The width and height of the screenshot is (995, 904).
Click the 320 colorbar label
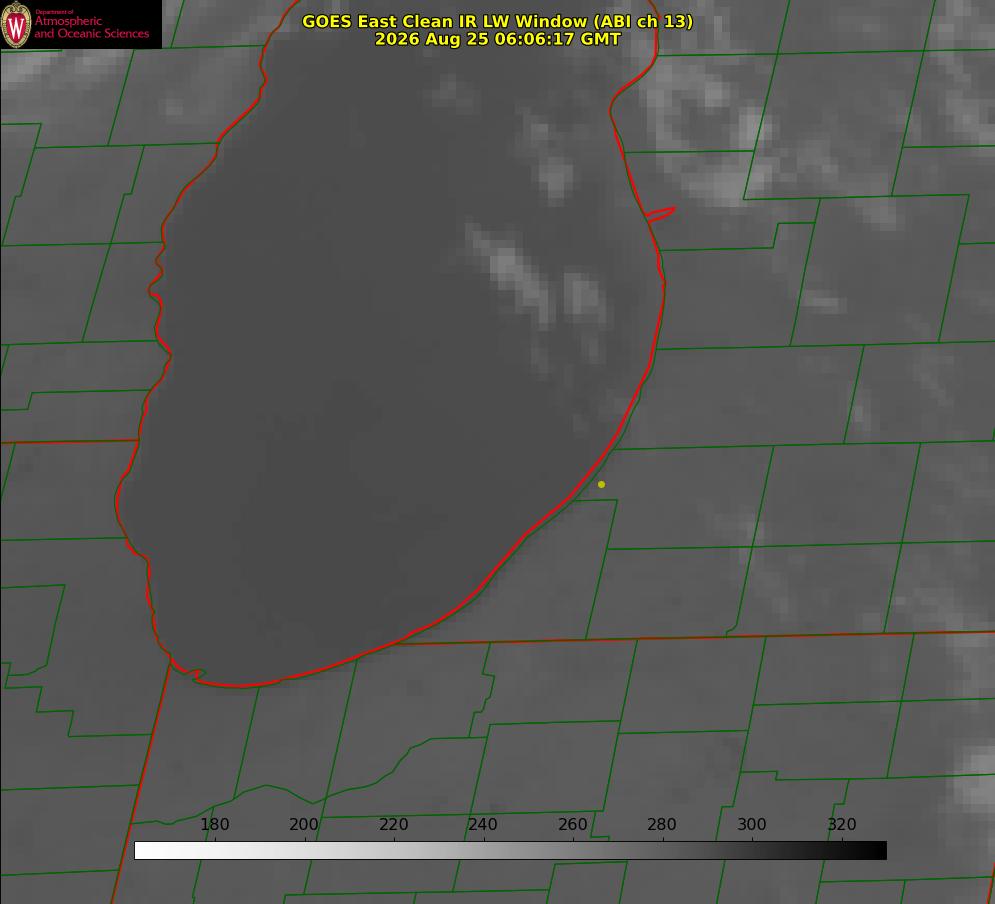point(842,824)
